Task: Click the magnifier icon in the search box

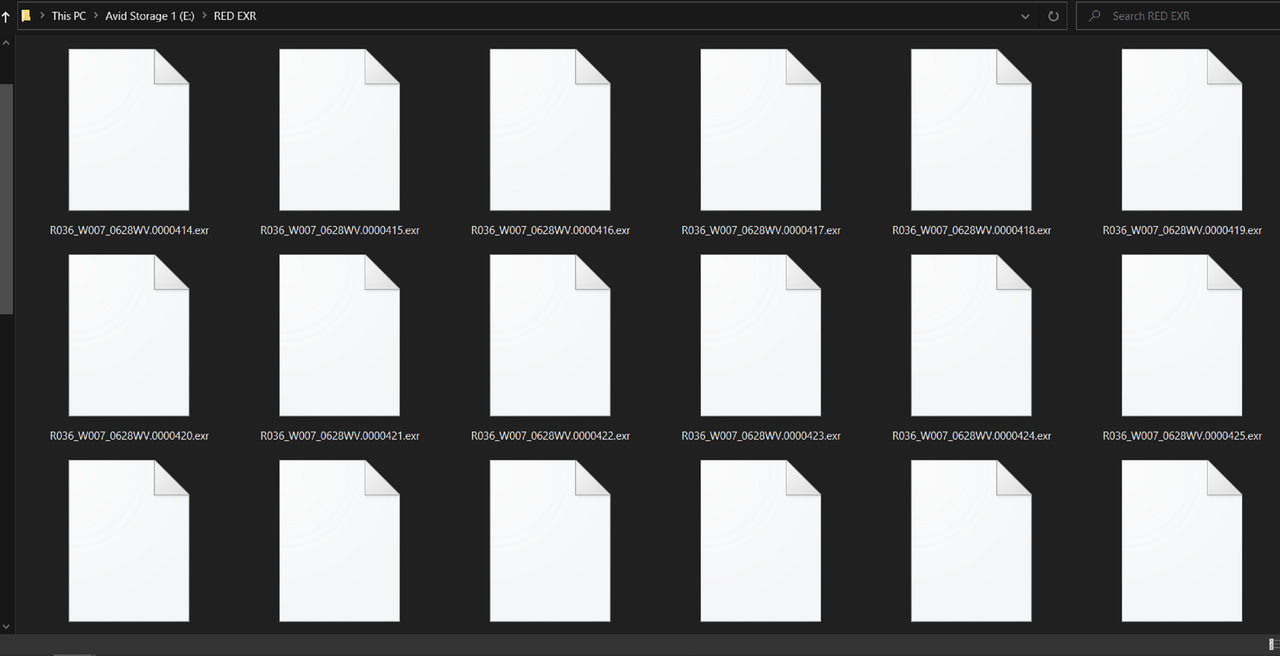Action: pos(1095,16)
